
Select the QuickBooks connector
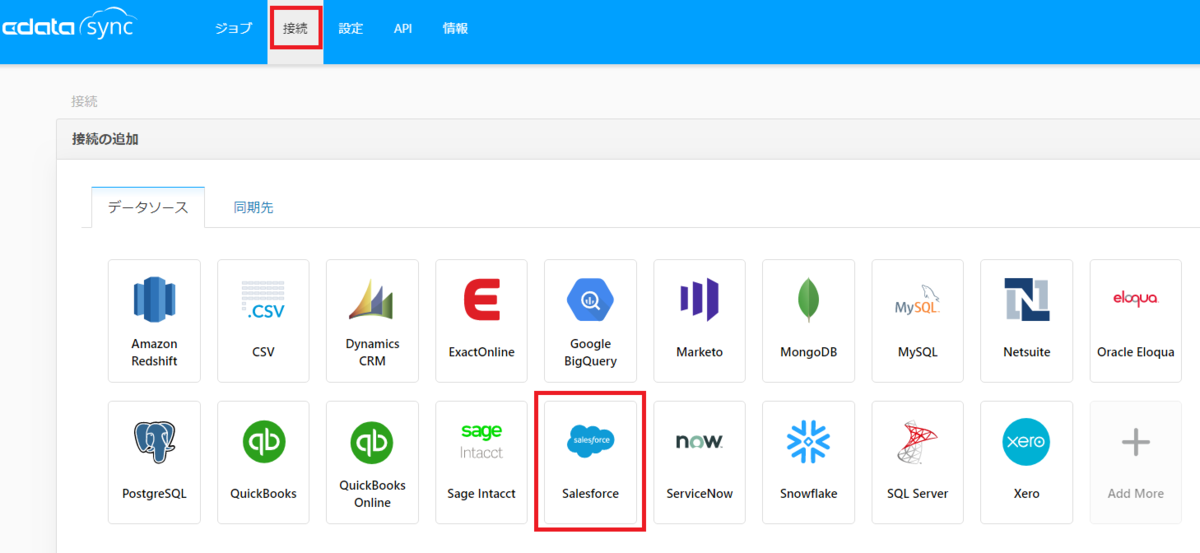(x=263, y=463)
